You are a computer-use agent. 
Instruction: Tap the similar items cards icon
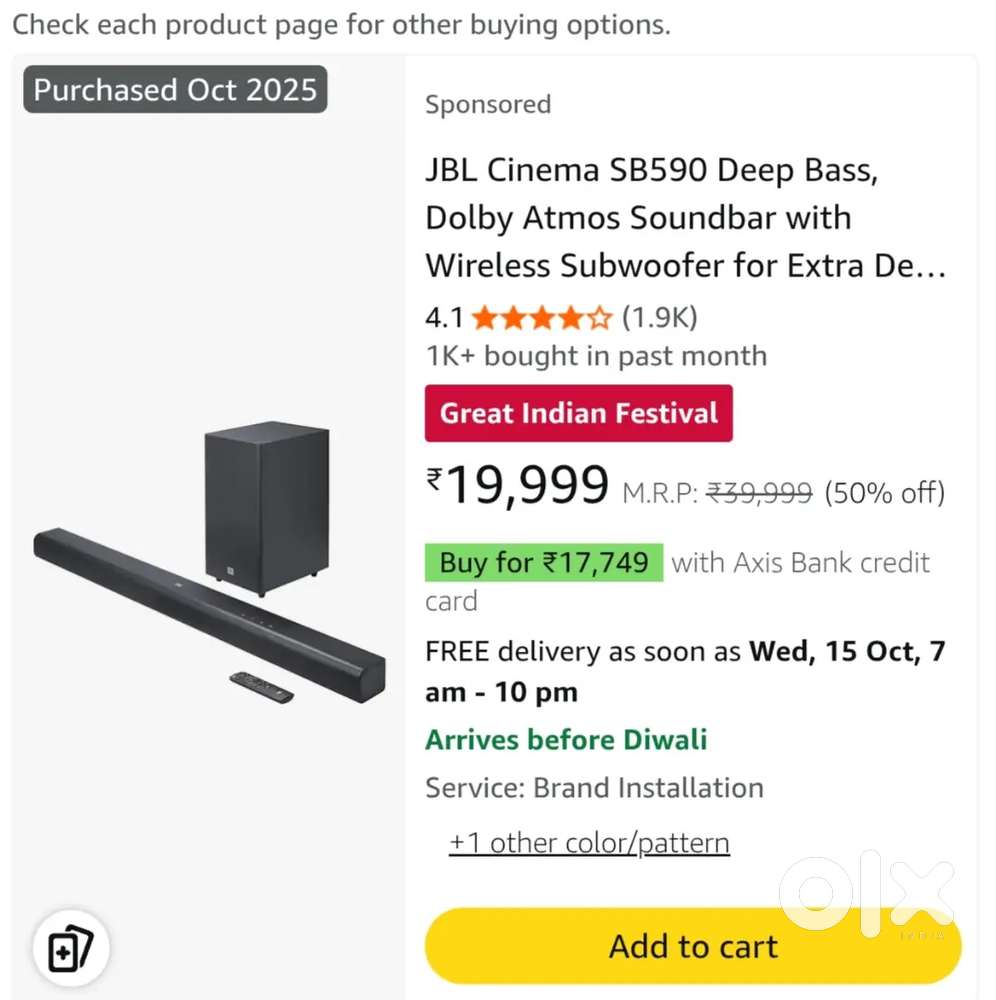[70, 946]
